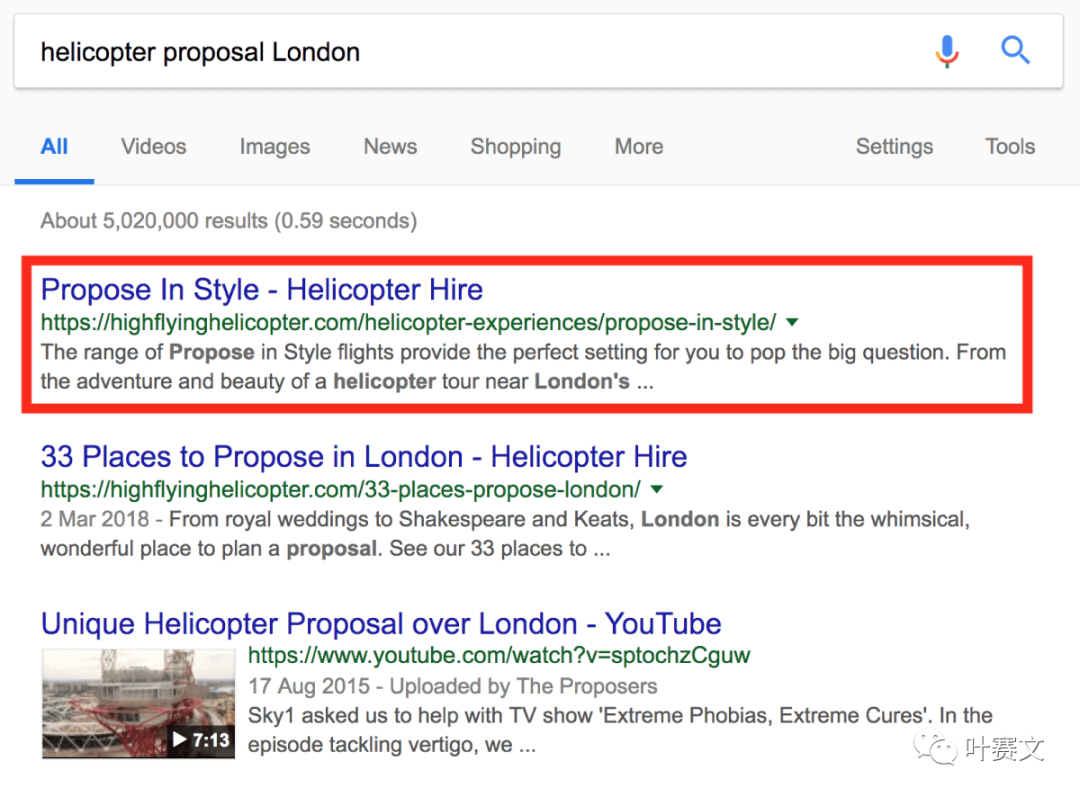This screenshot has height=797, width=1080.
Task: Click the snippet starting 'Sky1 asked us to help'
Action: click(x=620, y=729)
